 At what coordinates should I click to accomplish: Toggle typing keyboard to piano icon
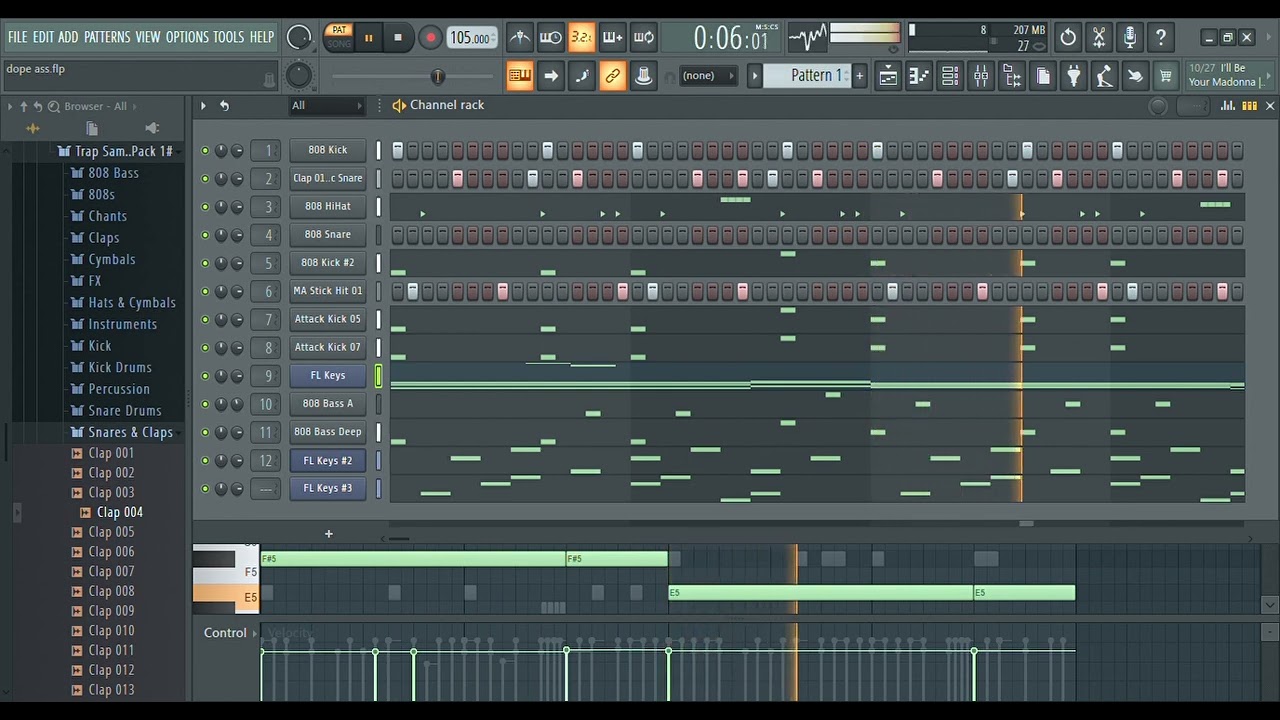tap(520, 75)
